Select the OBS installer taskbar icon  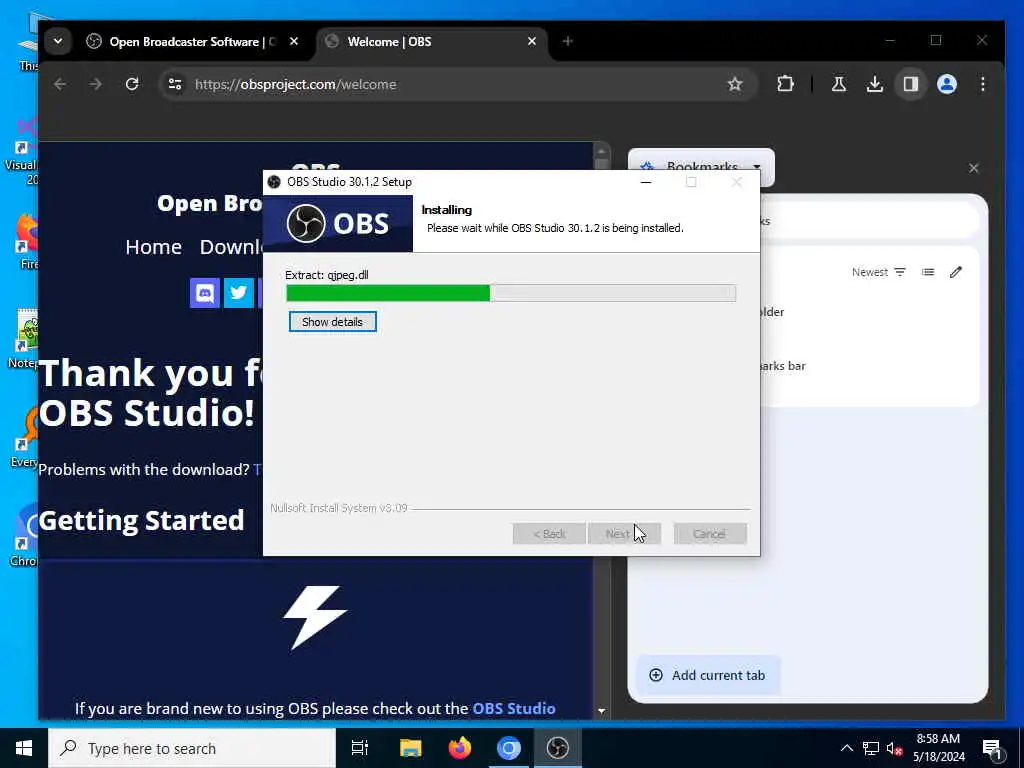558,748
